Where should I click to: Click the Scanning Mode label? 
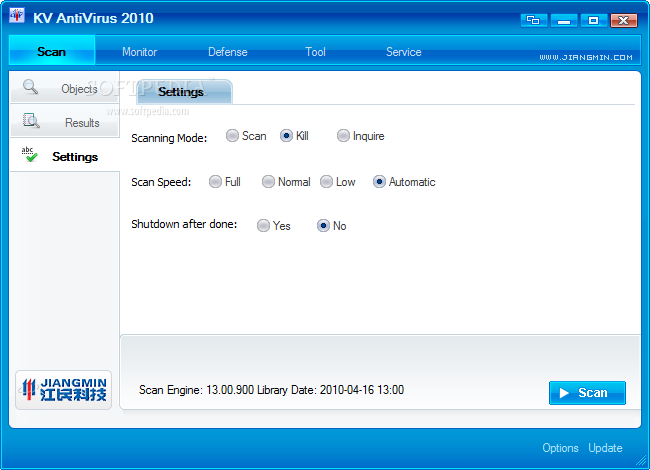(x=169, y=138)
